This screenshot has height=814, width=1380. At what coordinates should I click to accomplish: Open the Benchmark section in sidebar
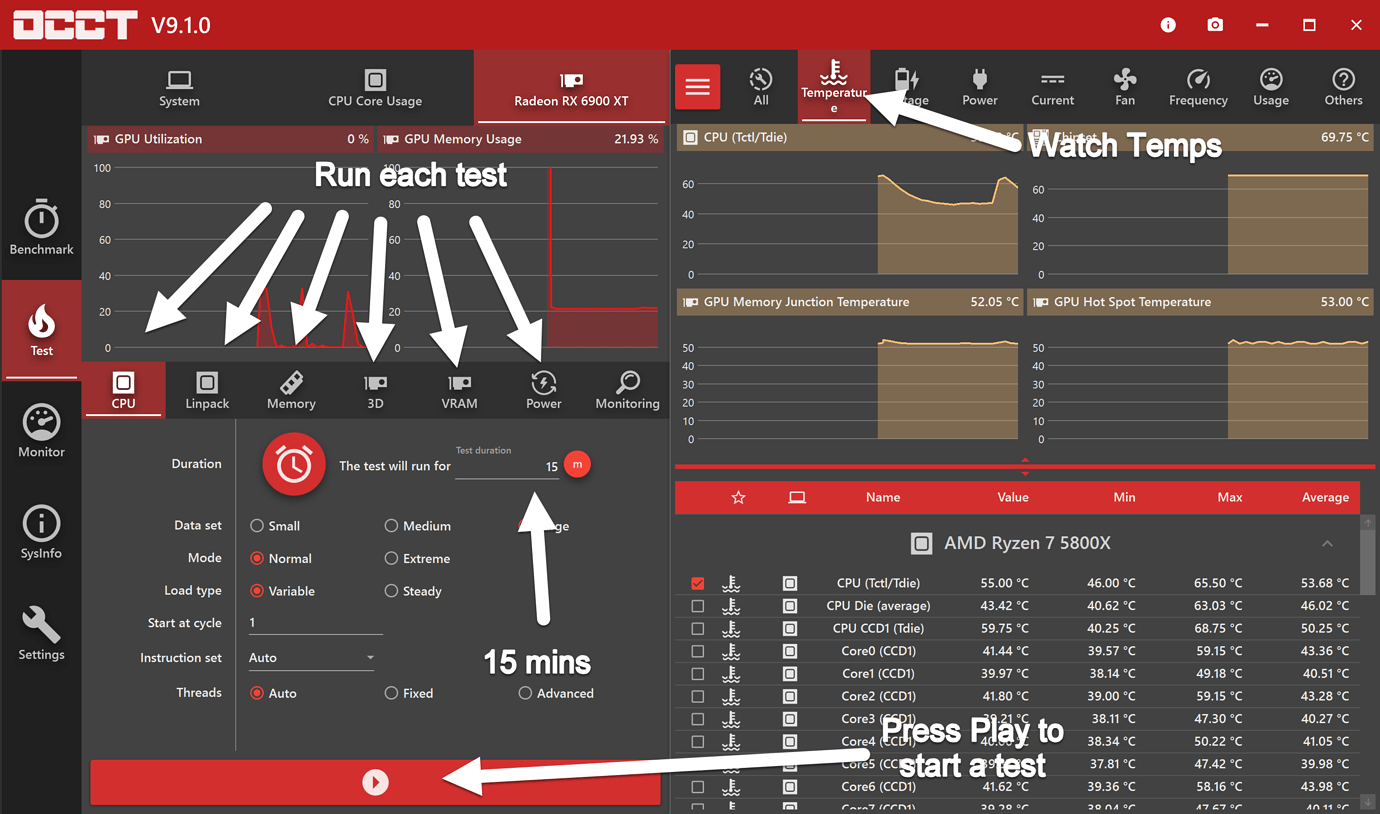coord(41,228)
